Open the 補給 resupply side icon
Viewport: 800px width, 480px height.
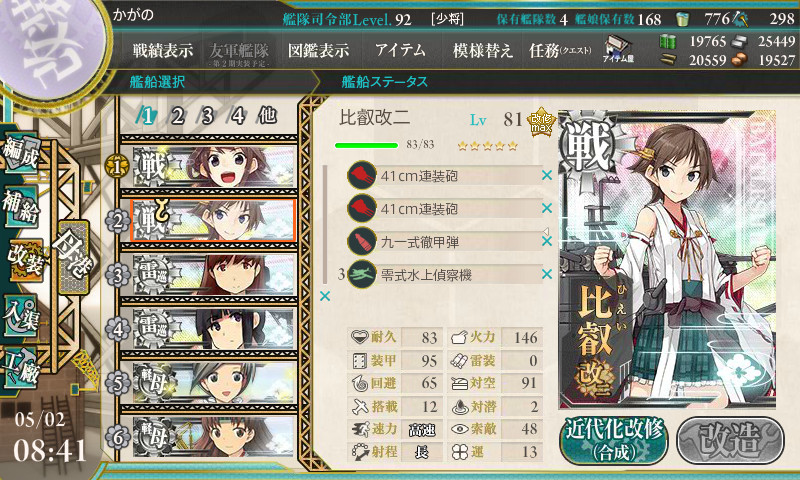[20, 207]
